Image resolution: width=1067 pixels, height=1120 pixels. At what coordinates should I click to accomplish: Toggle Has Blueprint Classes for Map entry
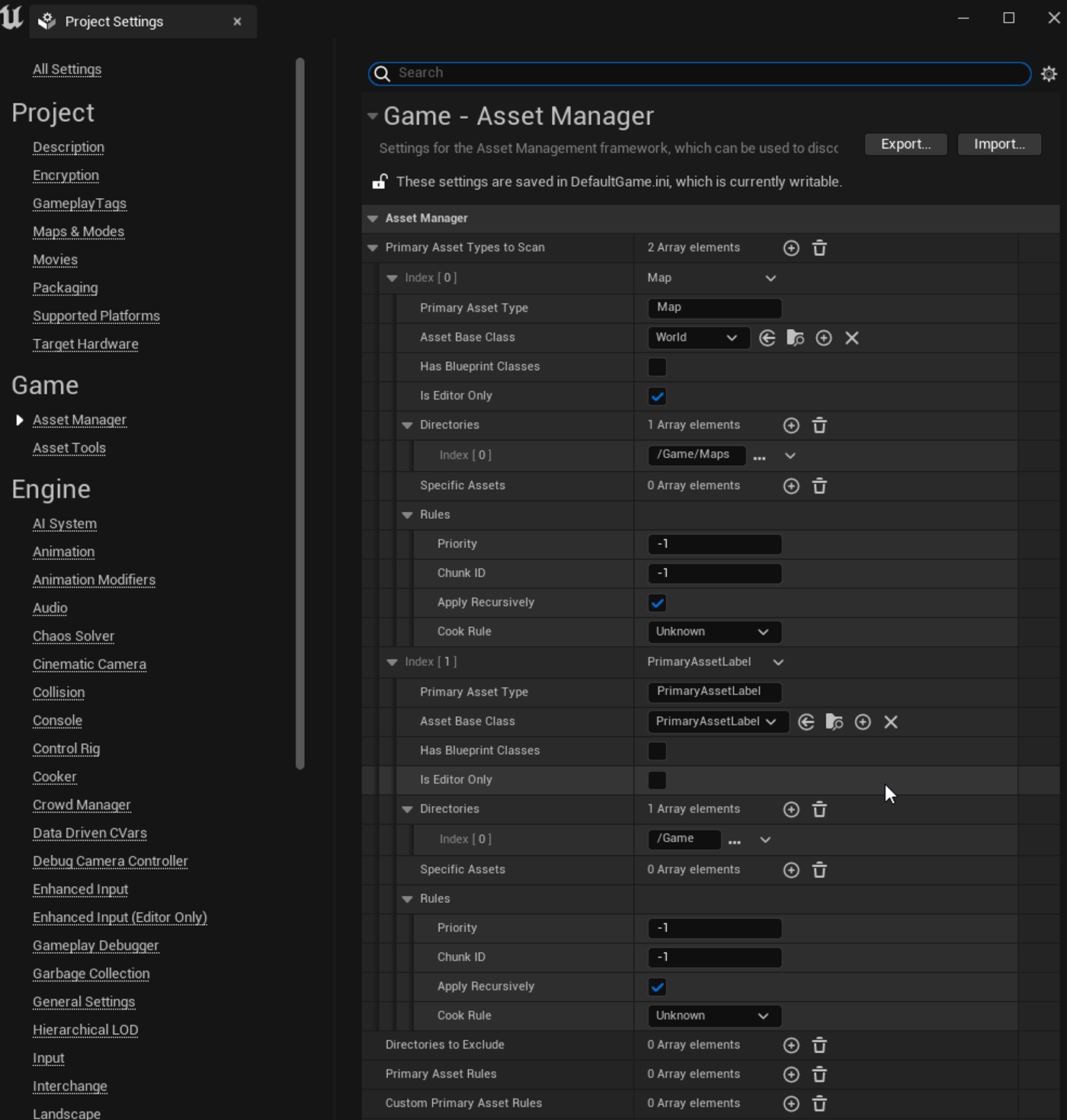[657, 367]
